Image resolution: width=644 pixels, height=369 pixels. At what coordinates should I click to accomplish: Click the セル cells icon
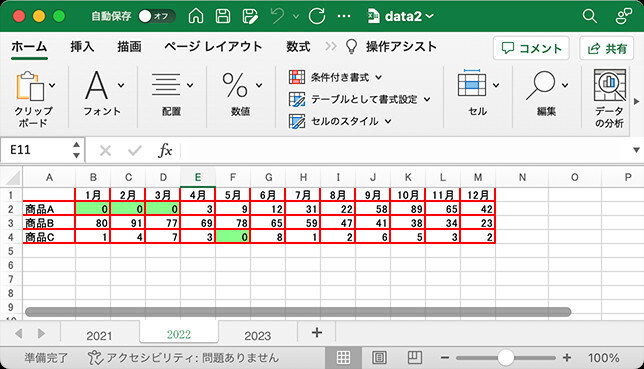point(472,83)
